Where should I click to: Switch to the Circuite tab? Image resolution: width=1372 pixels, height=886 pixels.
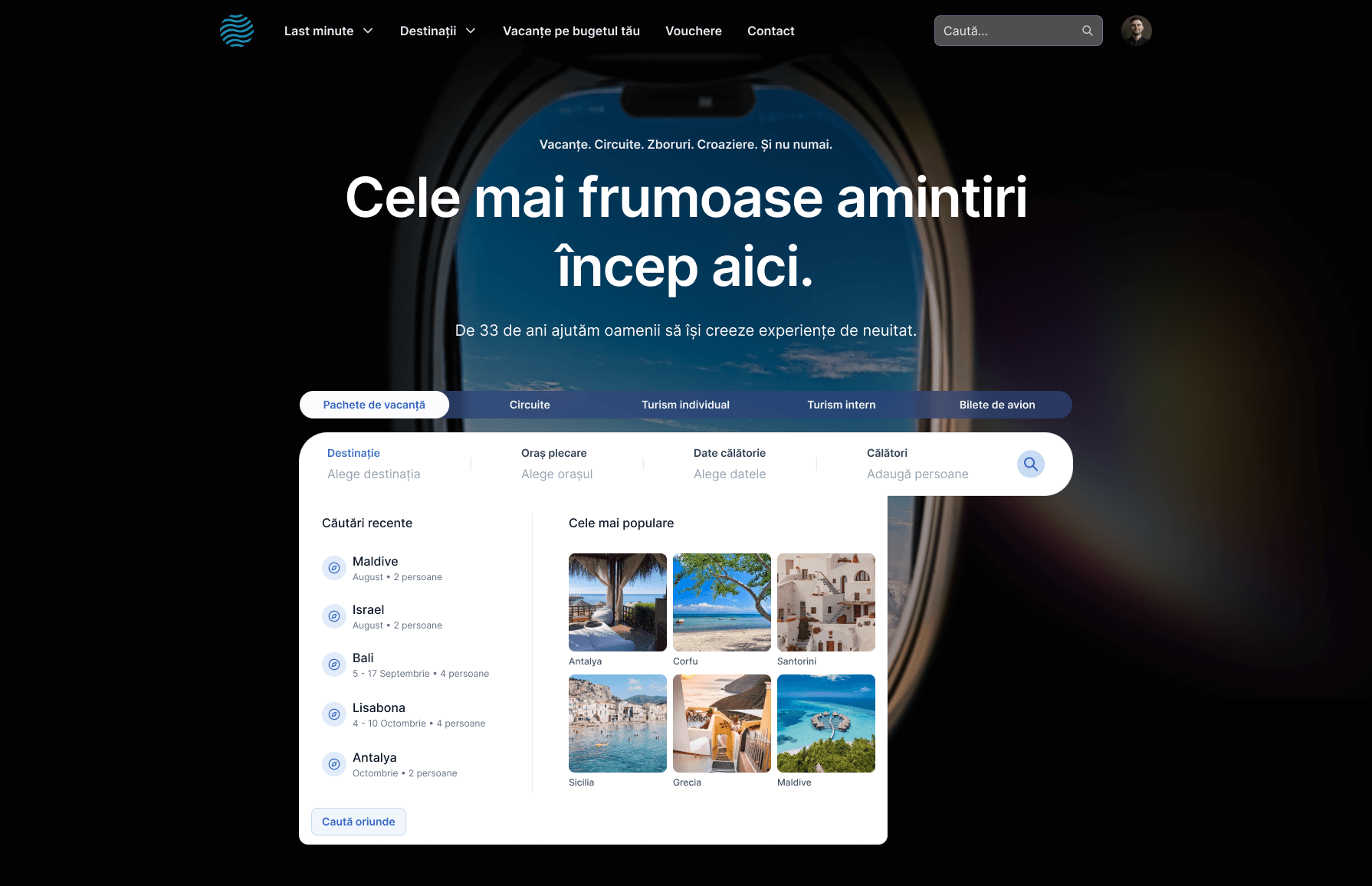click(x=530, y=405)
